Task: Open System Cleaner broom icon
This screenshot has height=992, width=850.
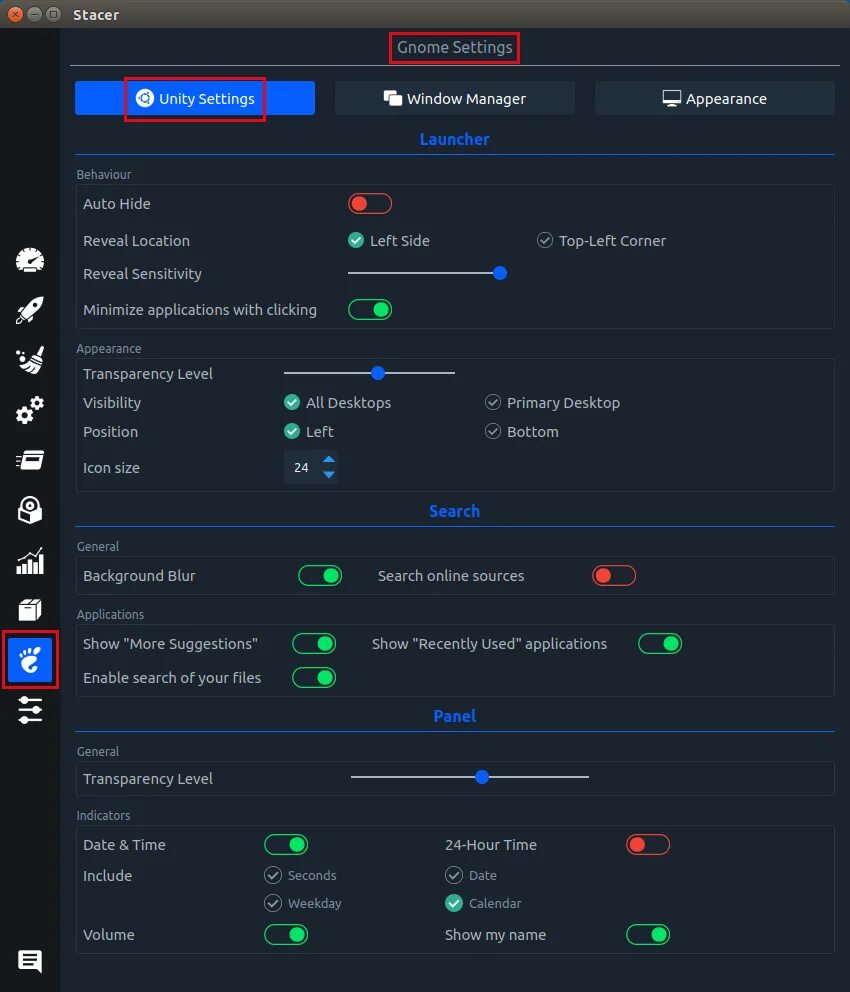Action: point(30,360)
